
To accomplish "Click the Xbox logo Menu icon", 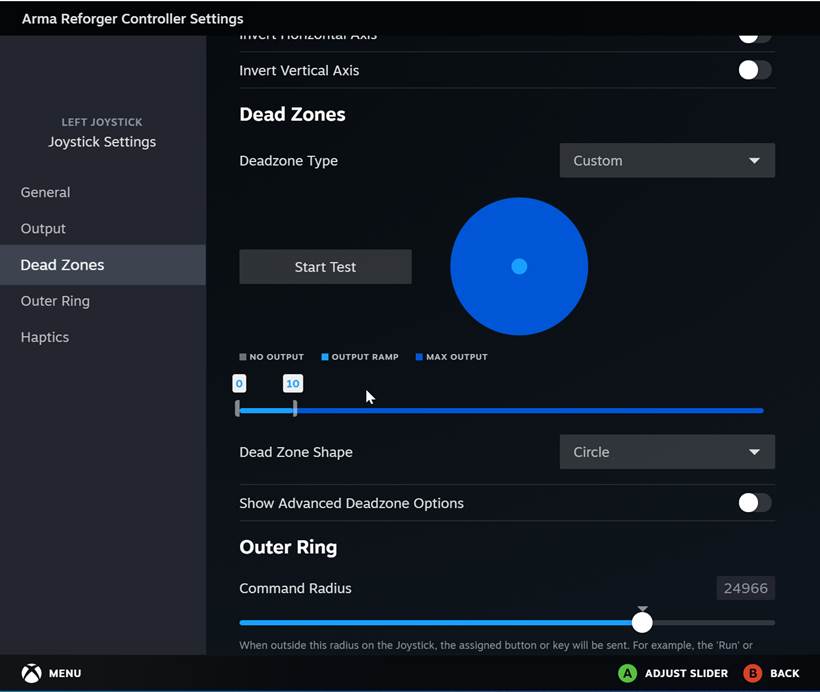I will [31, 673].
